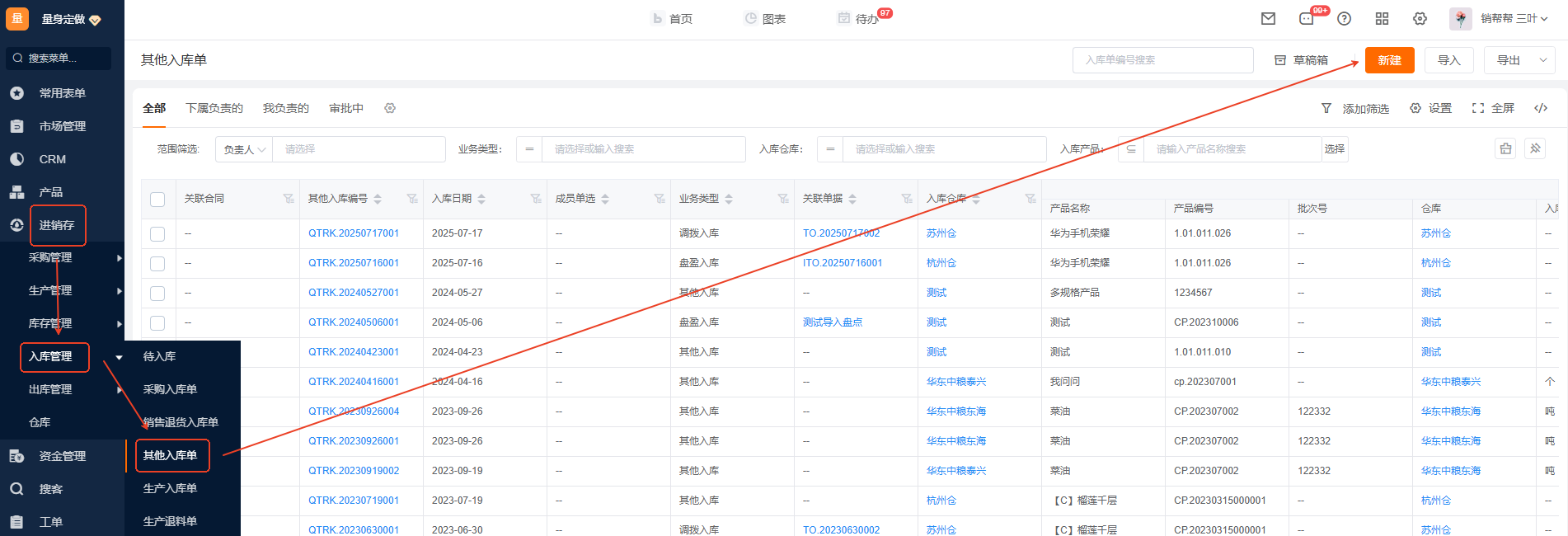Focus the 入库单编号搜索 search field
The height and width of the screenshot is (536, 1568).
click(1163, 60)
